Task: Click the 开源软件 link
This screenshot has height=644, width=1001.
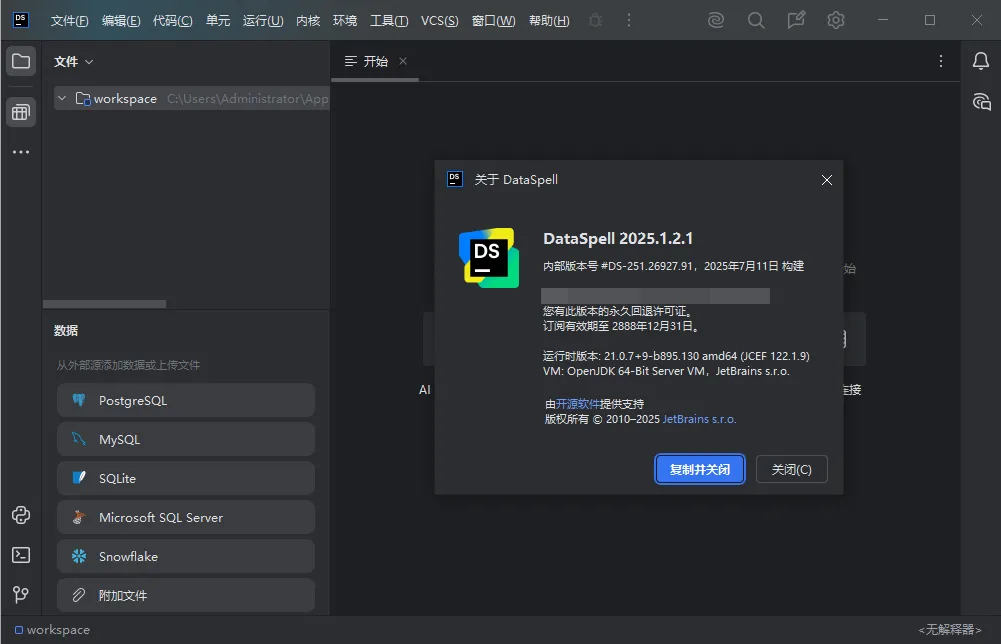Action: point(578,404)
